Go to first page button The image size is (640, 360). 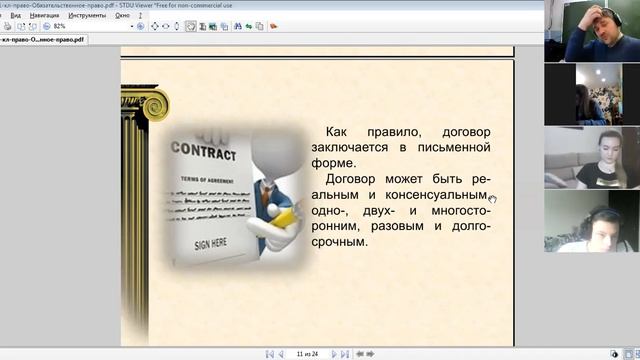(x=270, y=354)
